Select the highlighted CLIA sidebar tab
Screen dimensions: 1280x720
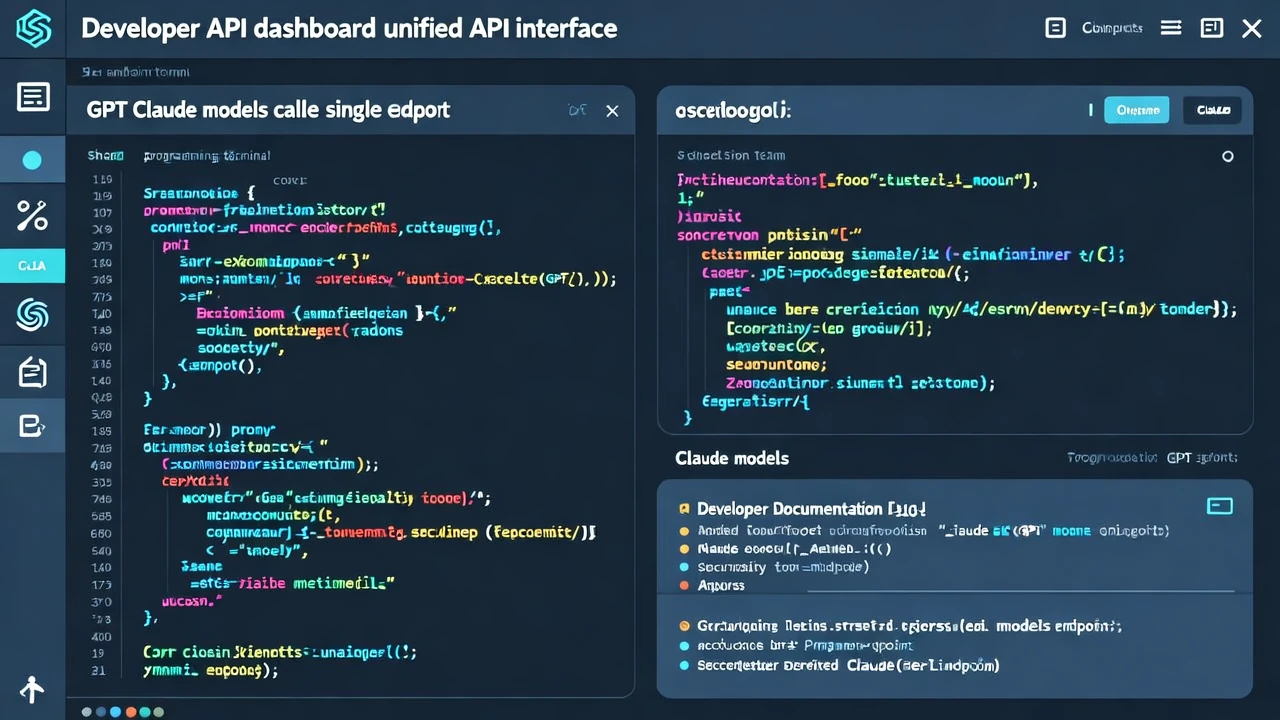pyautogui.click(x=32, y=266)
